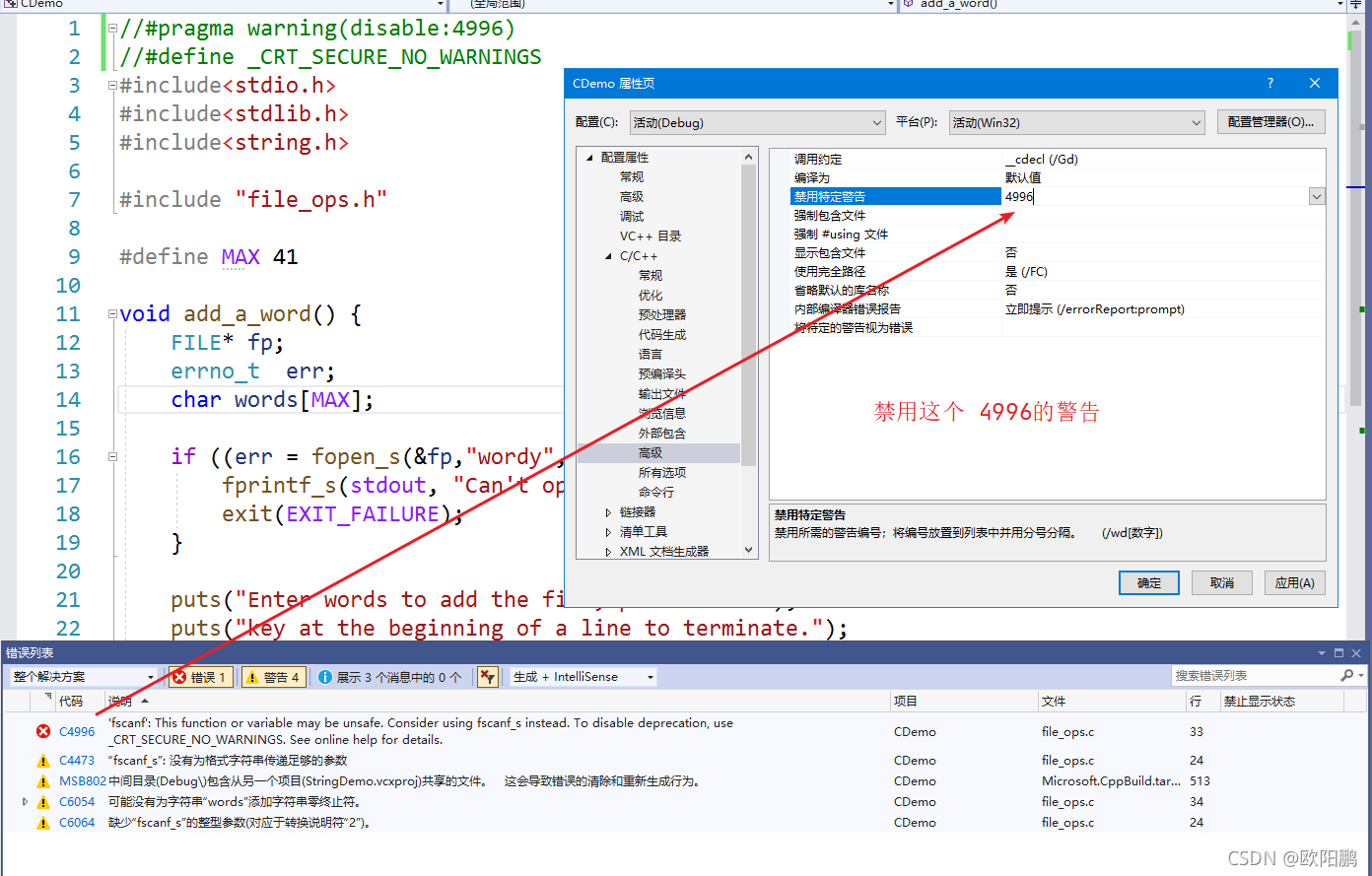Screen dimensions: 1372x876
Task: Close the CDemo property pages dialog
Action: 1315,84
